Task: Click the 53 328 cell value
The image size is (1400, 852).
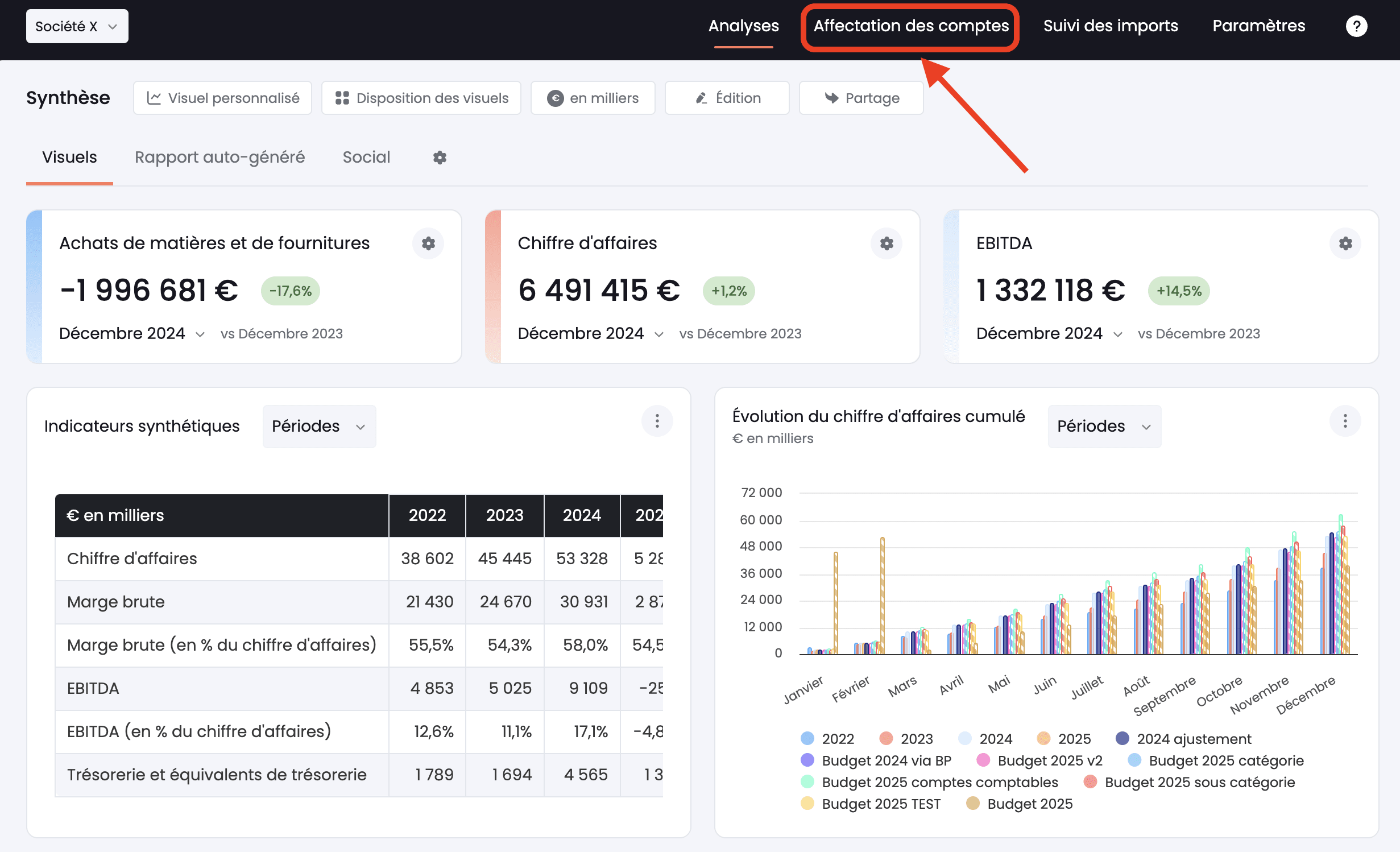Action: point(582,559)
